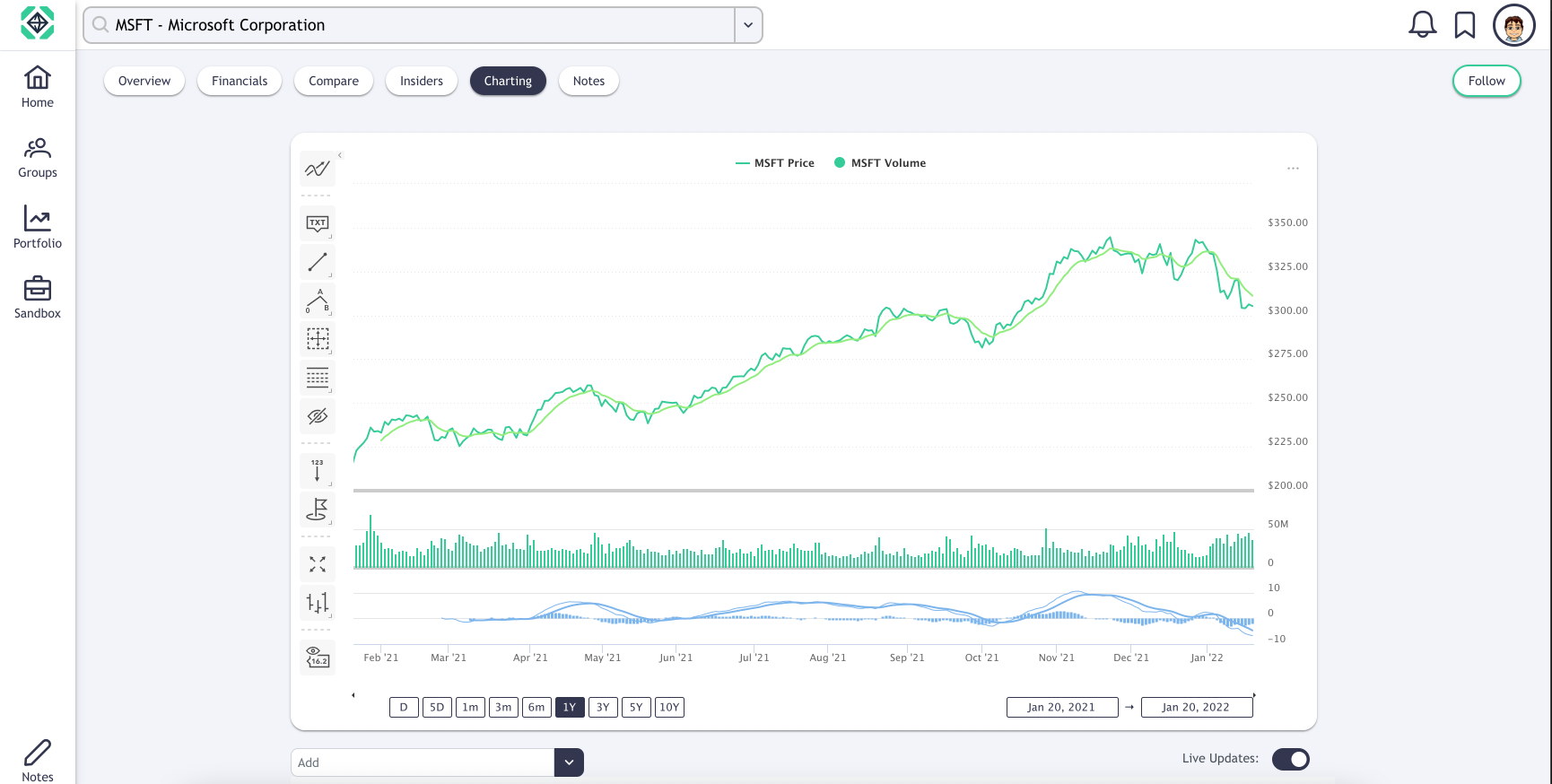
Task: Select the A-B wave pattern tool
Action: (x=317, y=301)
